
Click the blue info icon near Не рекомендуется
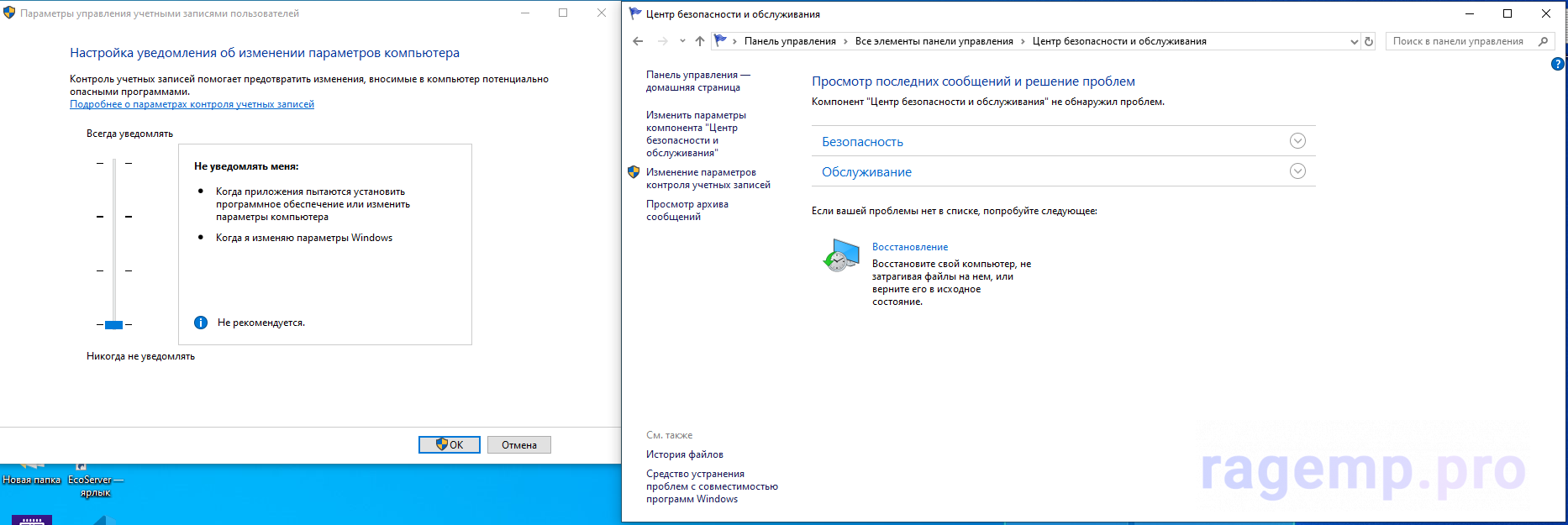point(201,323)
